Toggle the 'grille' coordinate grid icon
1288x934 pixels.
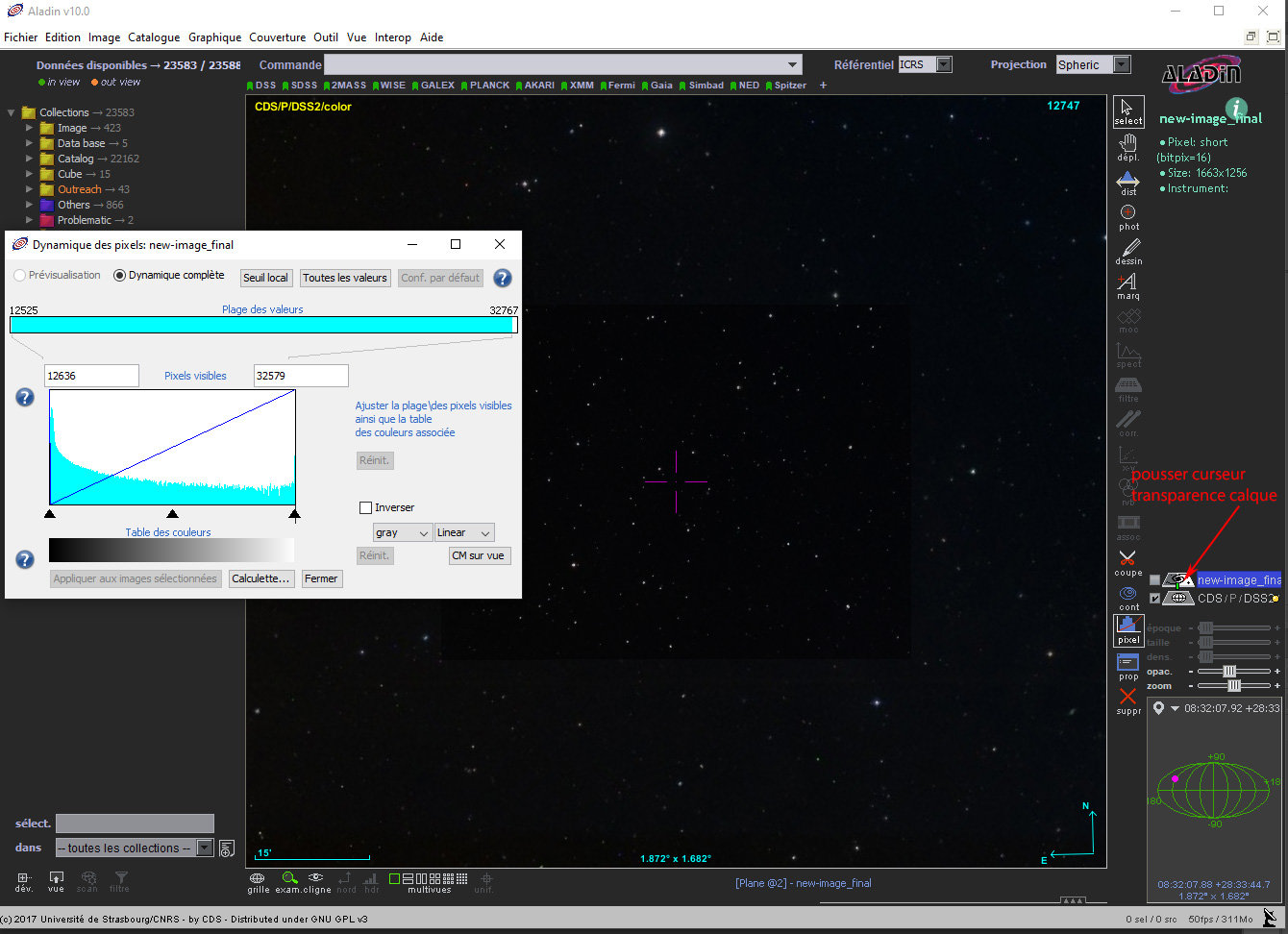(258, 881)
